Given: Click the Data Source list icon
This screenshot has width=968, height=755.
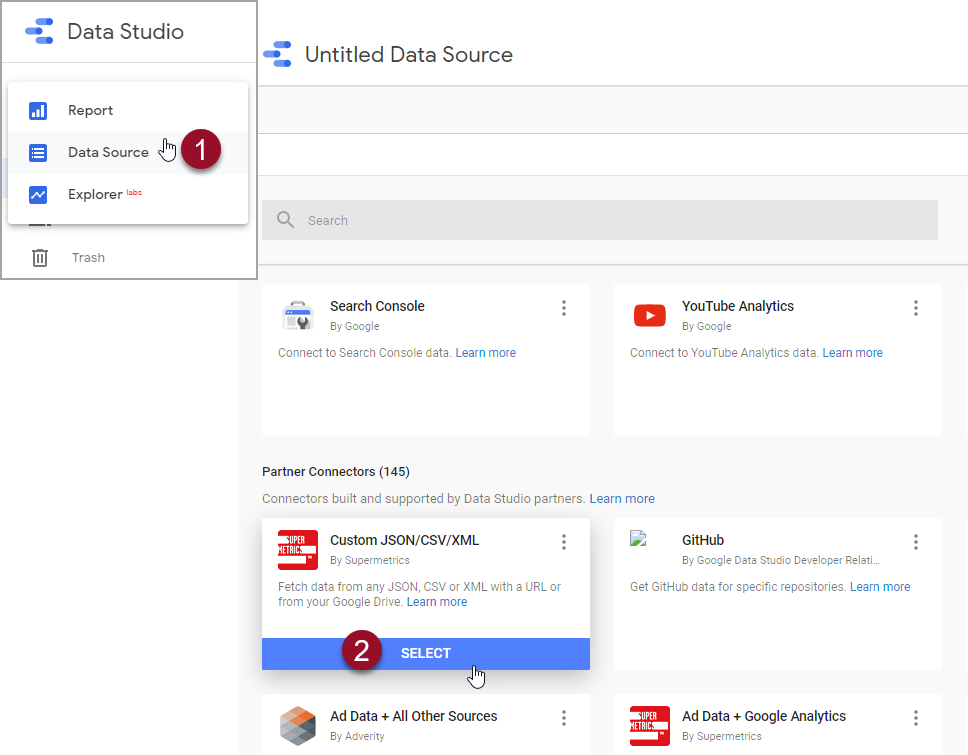Looking at the screenshot, I should [x=38, y=153].
